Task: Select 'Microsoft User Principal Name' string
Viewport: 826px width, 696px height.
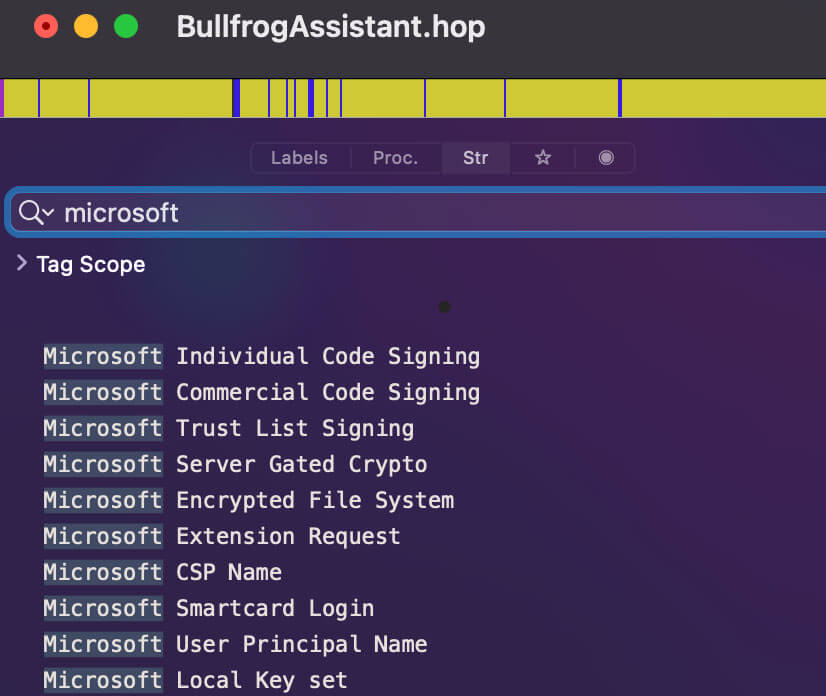Action: tap(235, 644)
